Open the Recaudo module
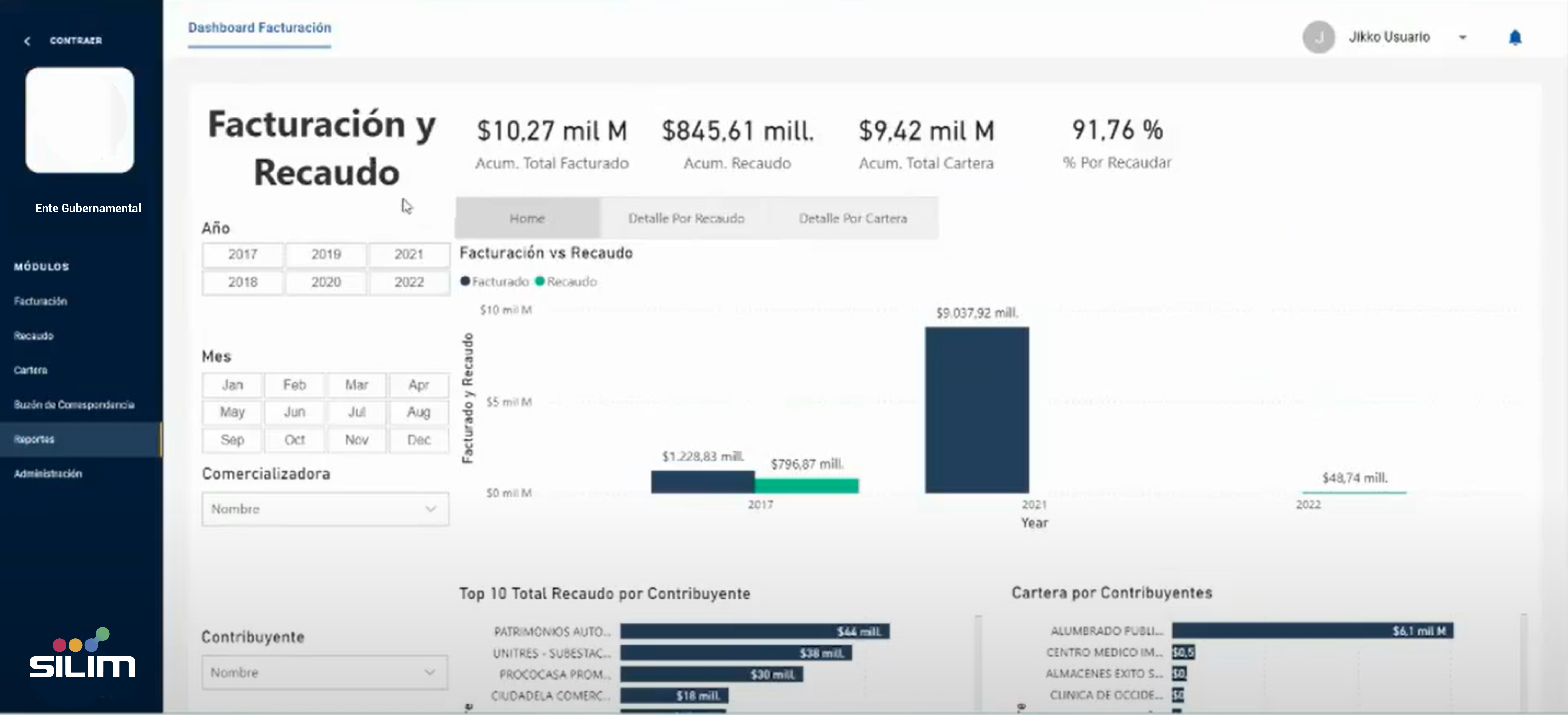Viewport: 1568px width, 715px height. [x=34, y=336]
